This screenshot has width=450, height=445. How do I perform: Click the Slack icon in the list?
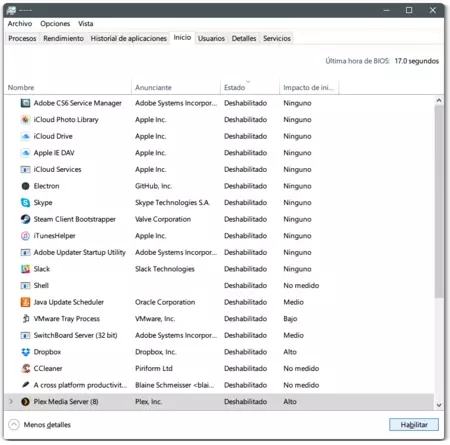coord(25,269)
